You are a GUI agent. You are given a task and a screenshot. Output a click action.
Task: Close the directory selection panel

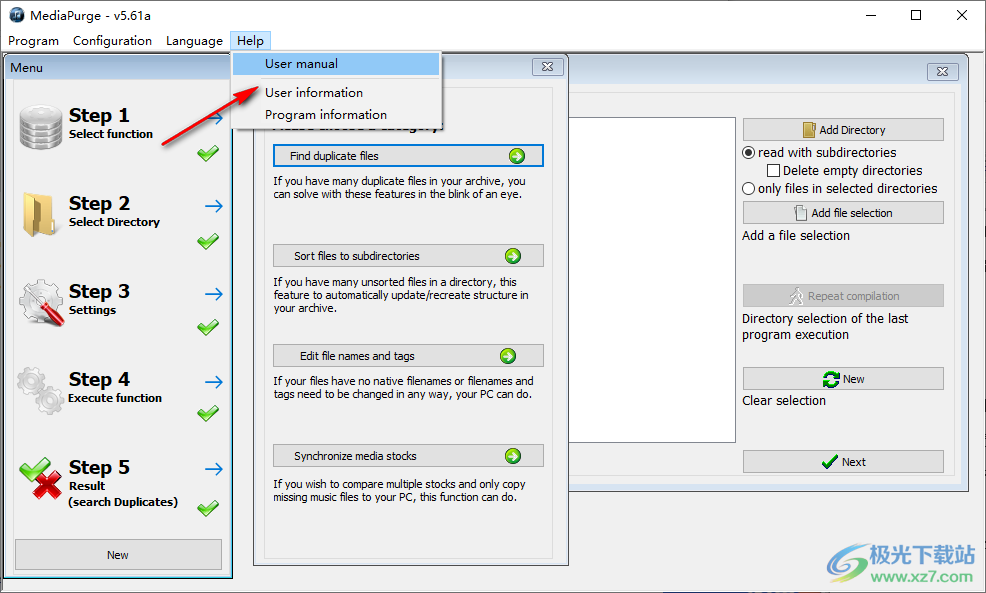click(x=942, y=72)
